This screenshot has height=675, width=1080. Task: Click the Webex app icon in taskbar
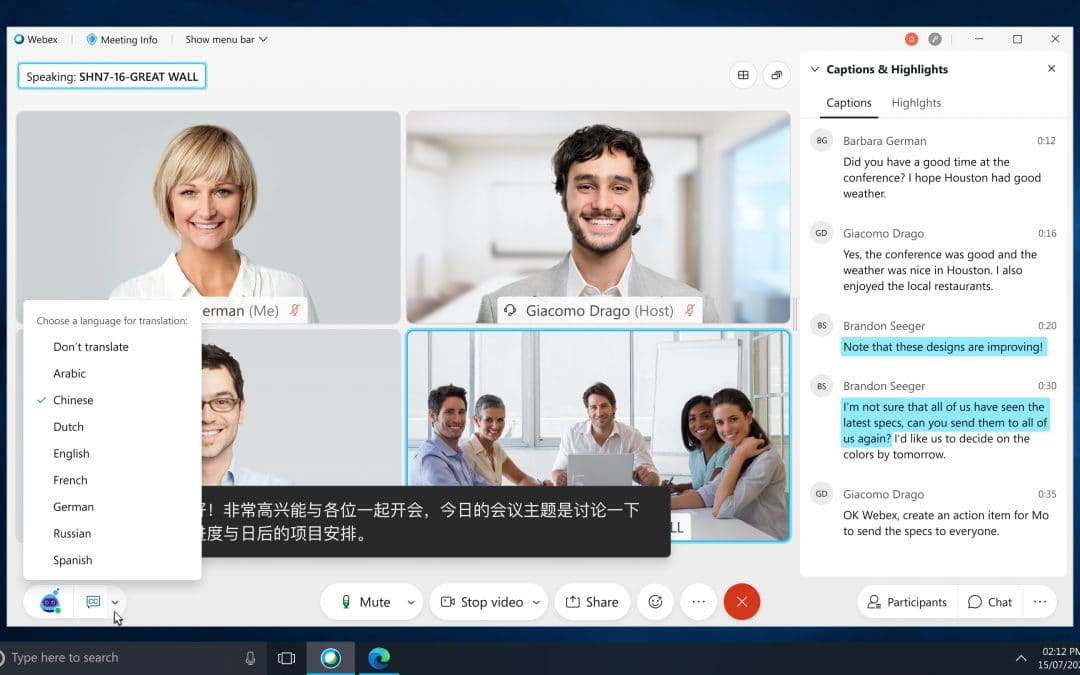331,658
